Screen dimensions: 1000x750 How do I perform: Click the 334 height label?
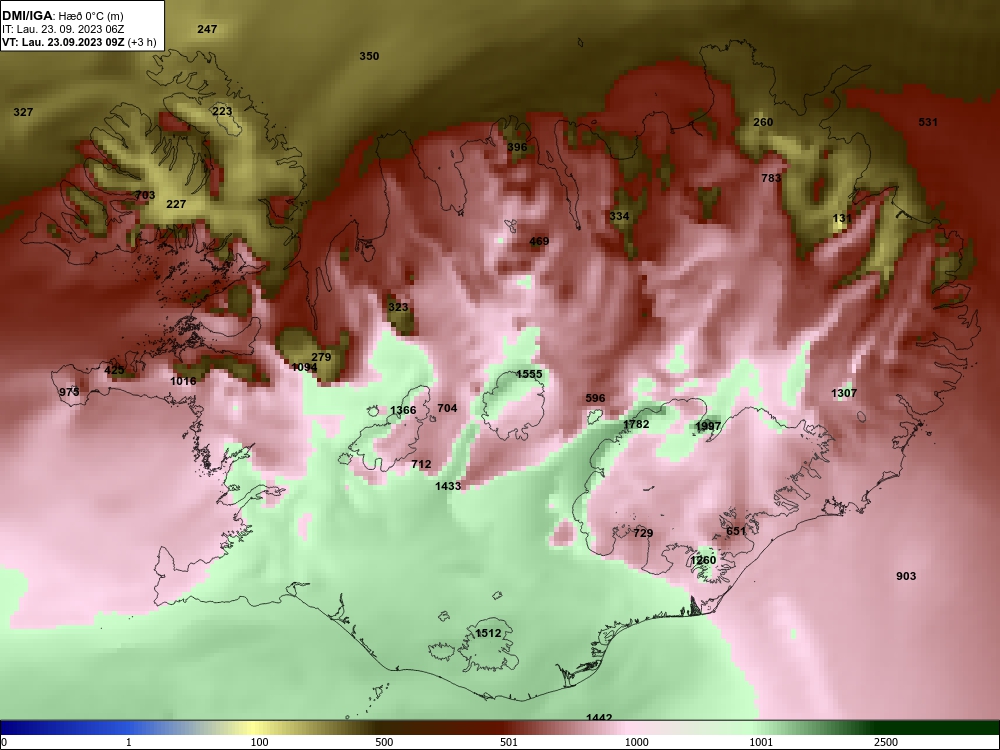[619, 216]
